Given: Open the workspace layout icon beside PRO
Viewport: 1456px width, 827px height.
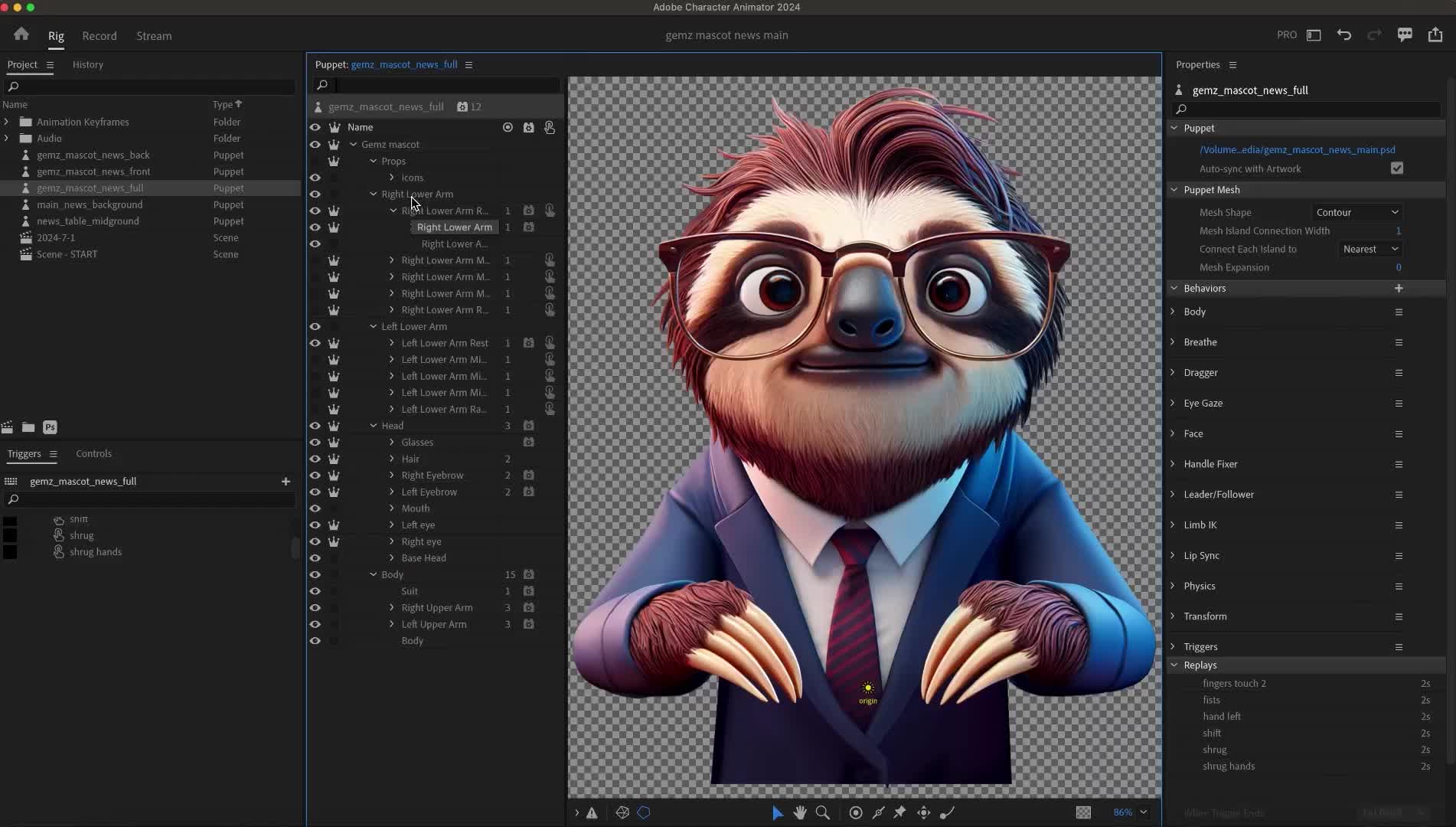Looking at the screenshot, I should (1314, 35).
